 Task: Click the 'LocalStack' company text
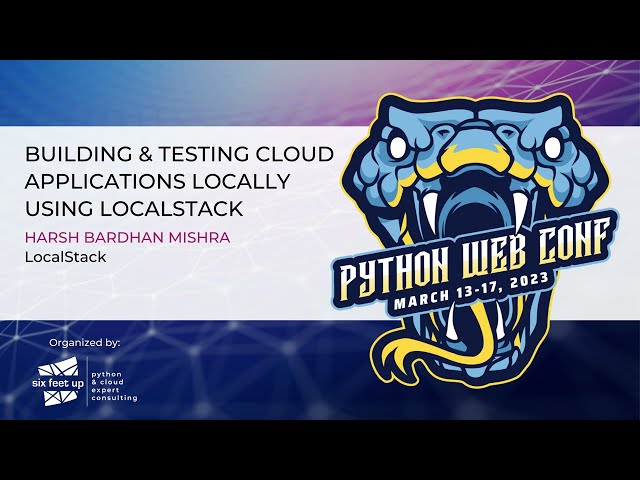66,257
